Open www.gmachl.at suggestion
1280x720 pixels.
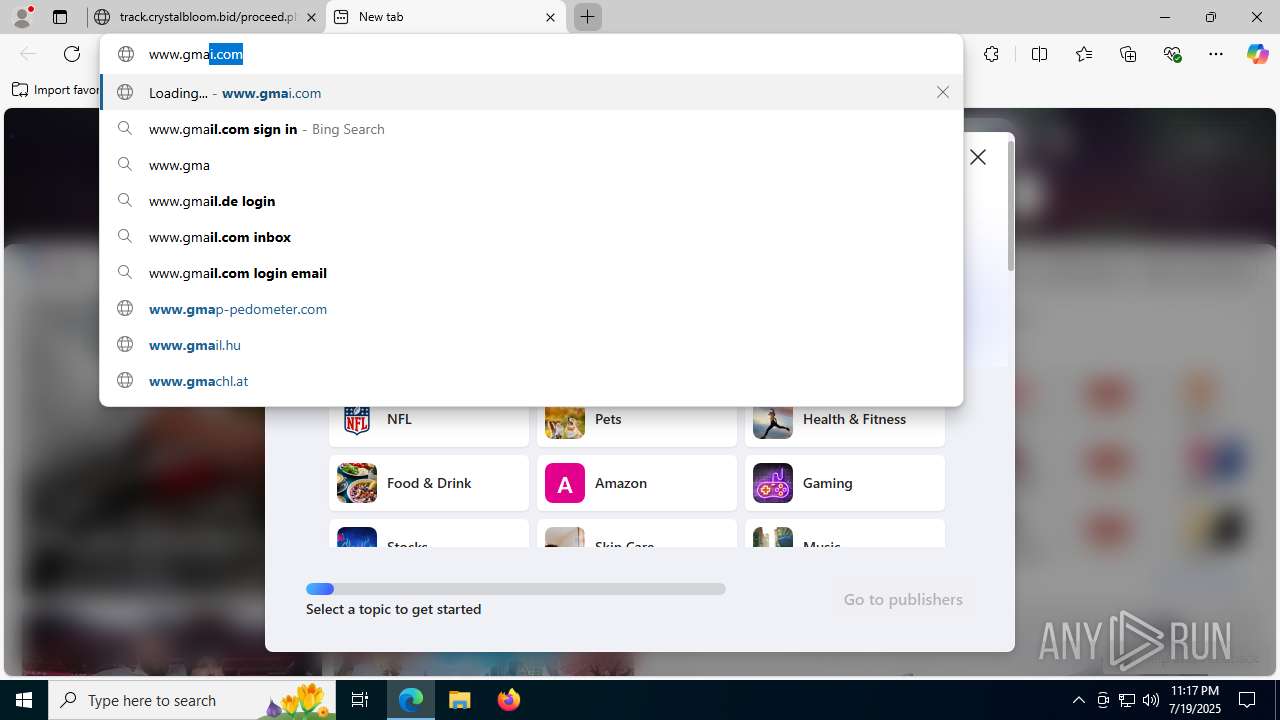531,381
